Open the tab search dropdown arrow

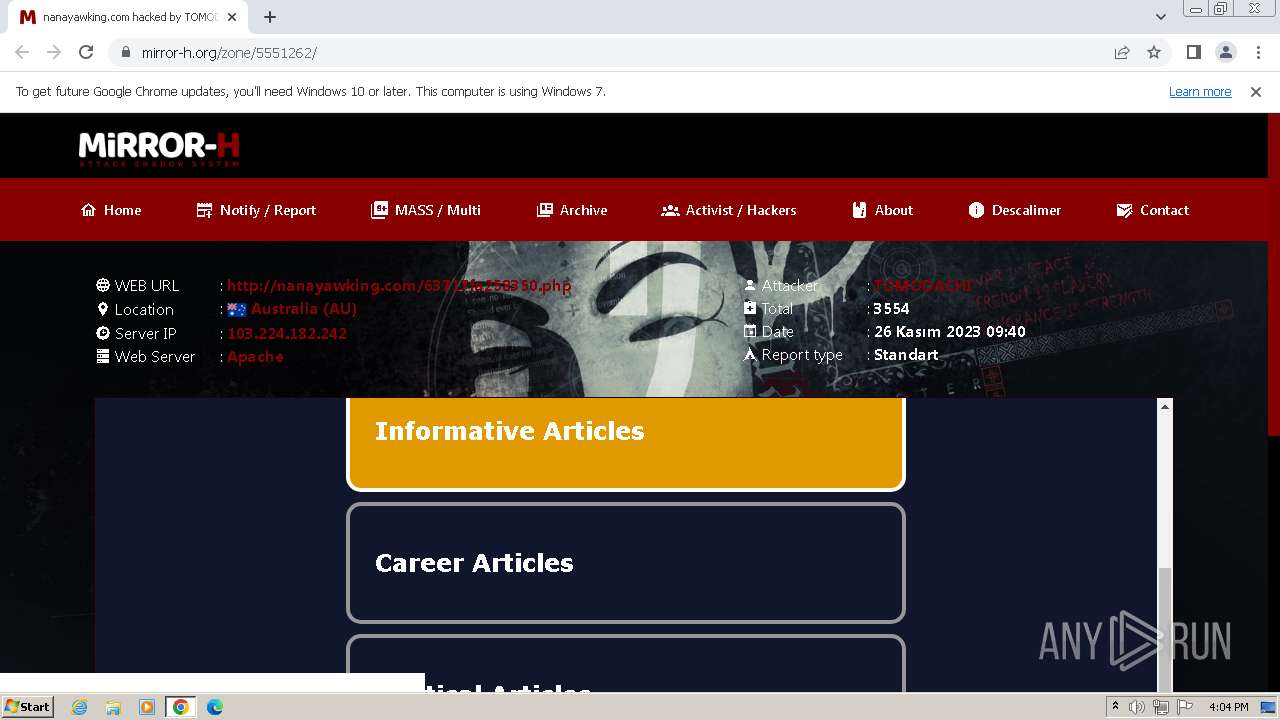(x=1160, y=16)
